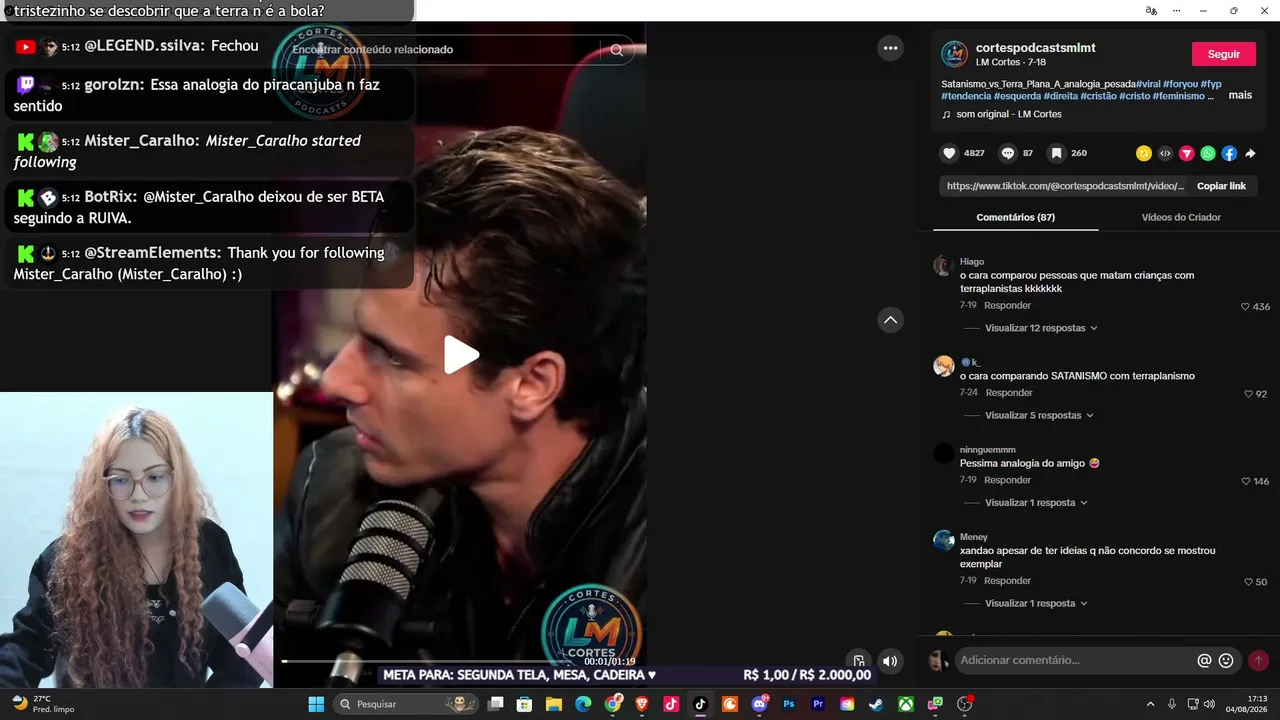This screenshot has height=720, width=1280.
Task: Open the som original - LM Cortes sound
Action: (x=1009, y=114)
